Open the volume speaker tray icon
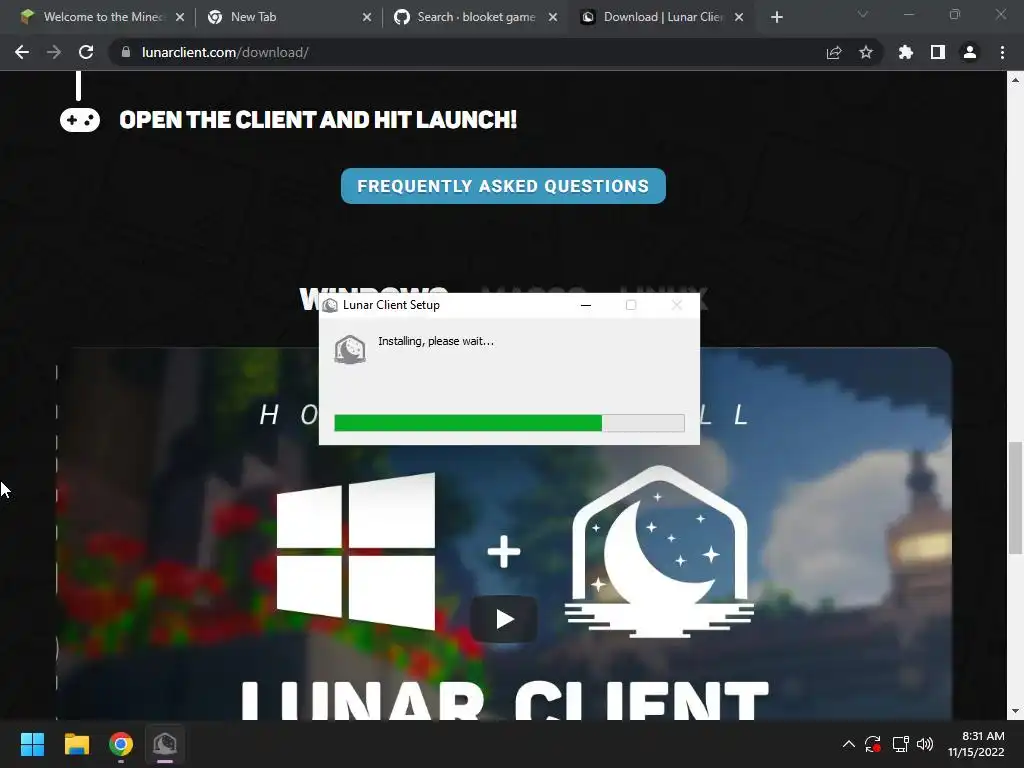This screenshot has height=768, width=1024. (925, 744)
